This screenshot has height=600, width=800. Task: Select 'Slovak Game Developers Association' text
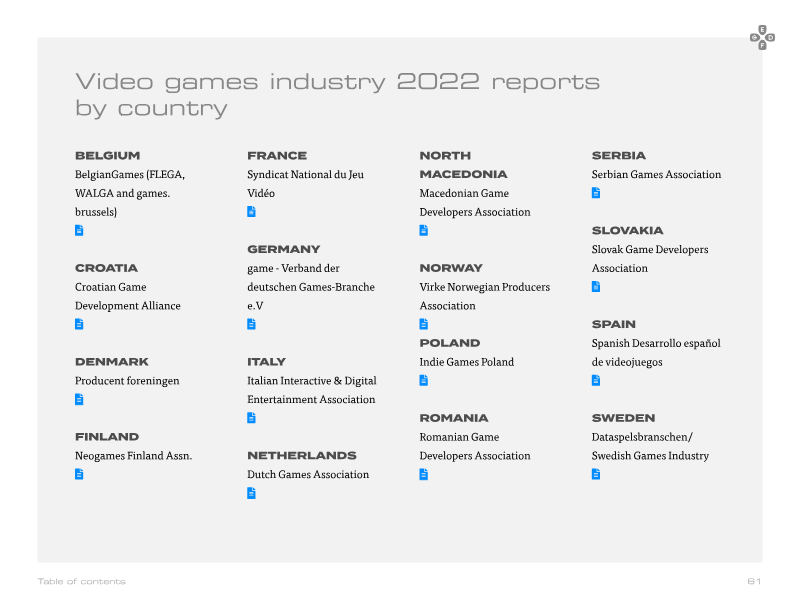pos(650,259)
